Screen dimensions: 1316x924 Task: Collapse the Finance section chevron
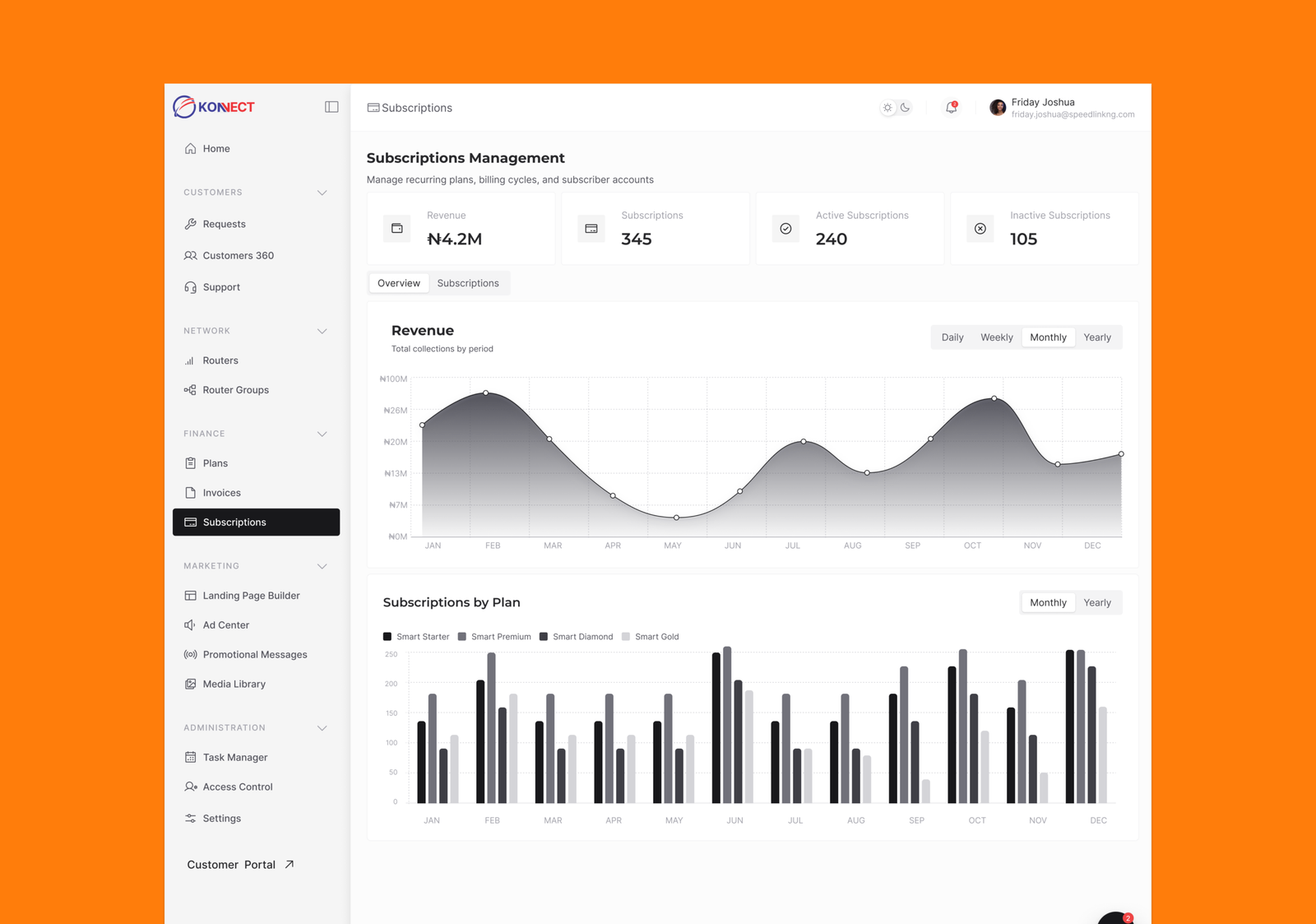pyautogui.click(x=322, y=434)
